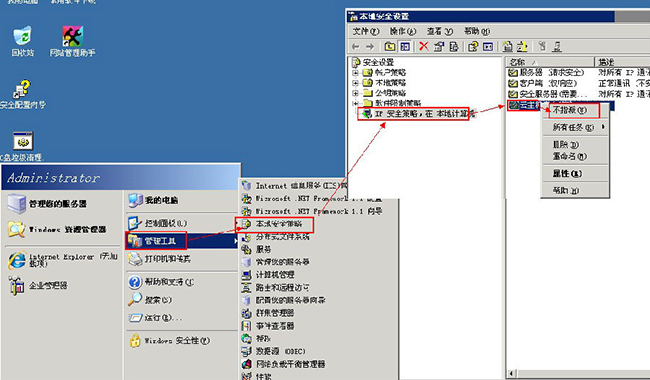This screenshot has width=650, height=380.
Task: Click the Back arrow toolbar button
Action: click(x=356, y=47)
